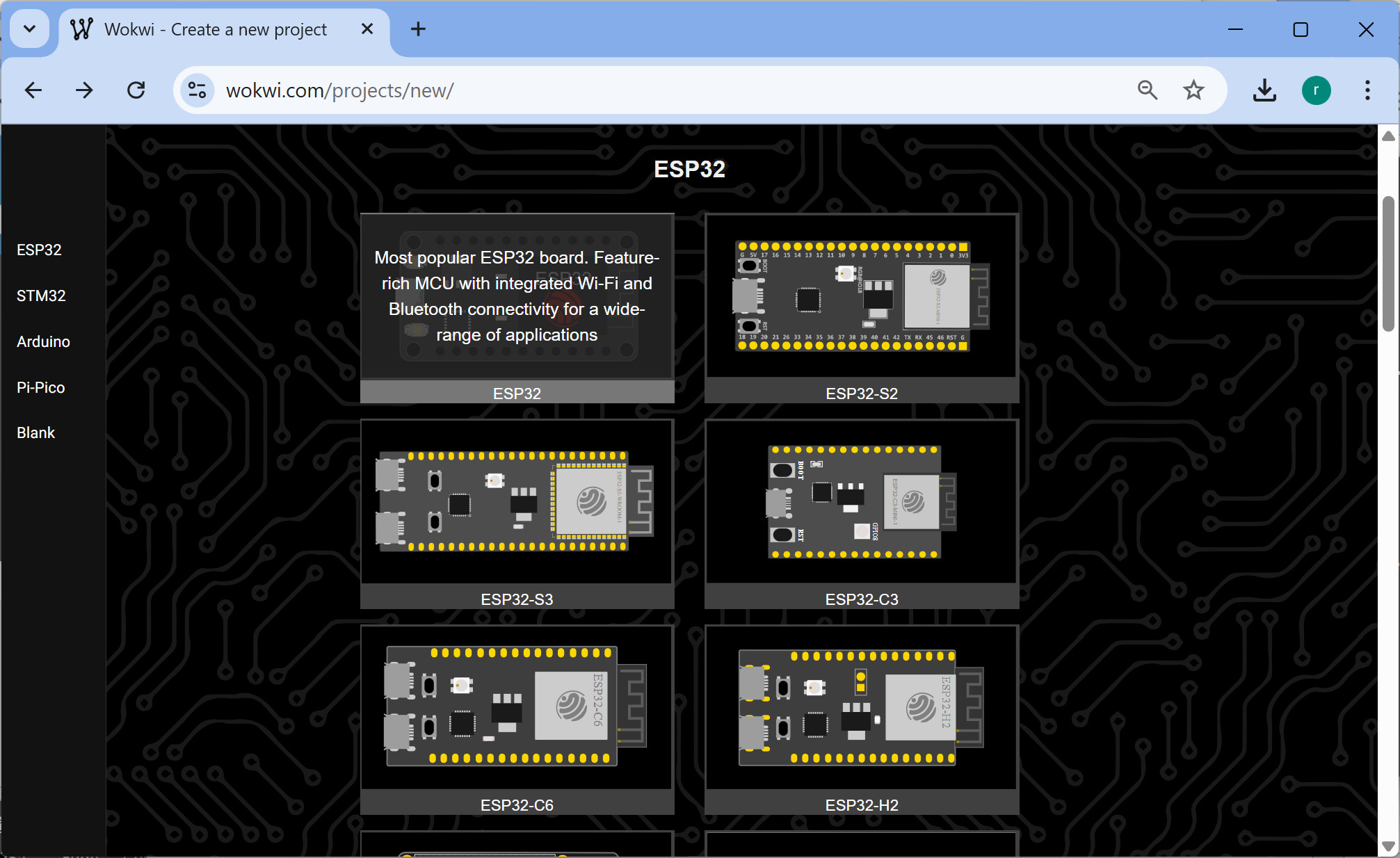Open a new browser tab
This screenshot has height=858, width=1400.
tap(418, 29)
